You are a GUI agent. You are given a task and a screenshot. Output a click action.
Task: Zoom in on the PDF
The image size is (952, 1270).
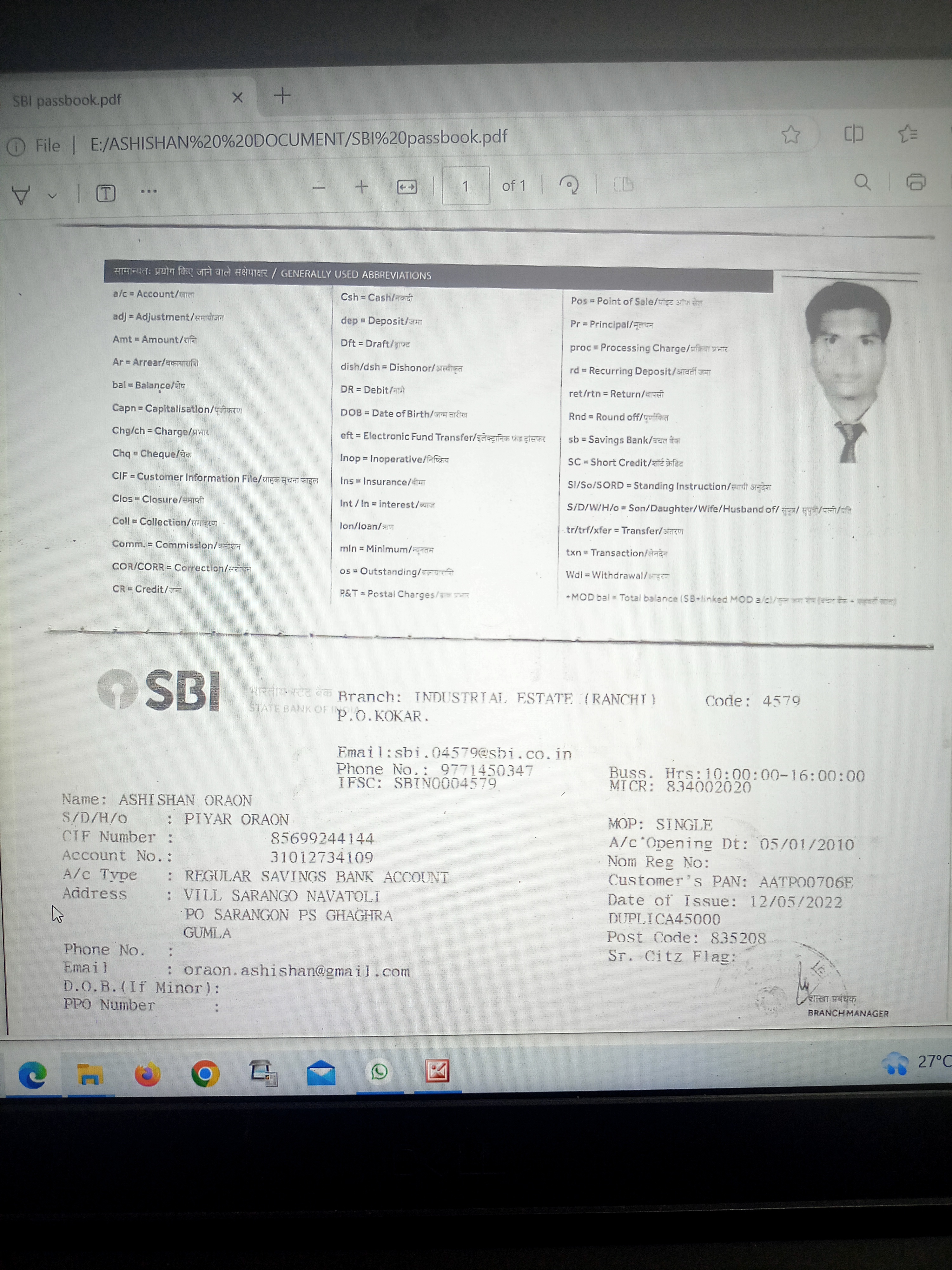[x=361, y=187]
